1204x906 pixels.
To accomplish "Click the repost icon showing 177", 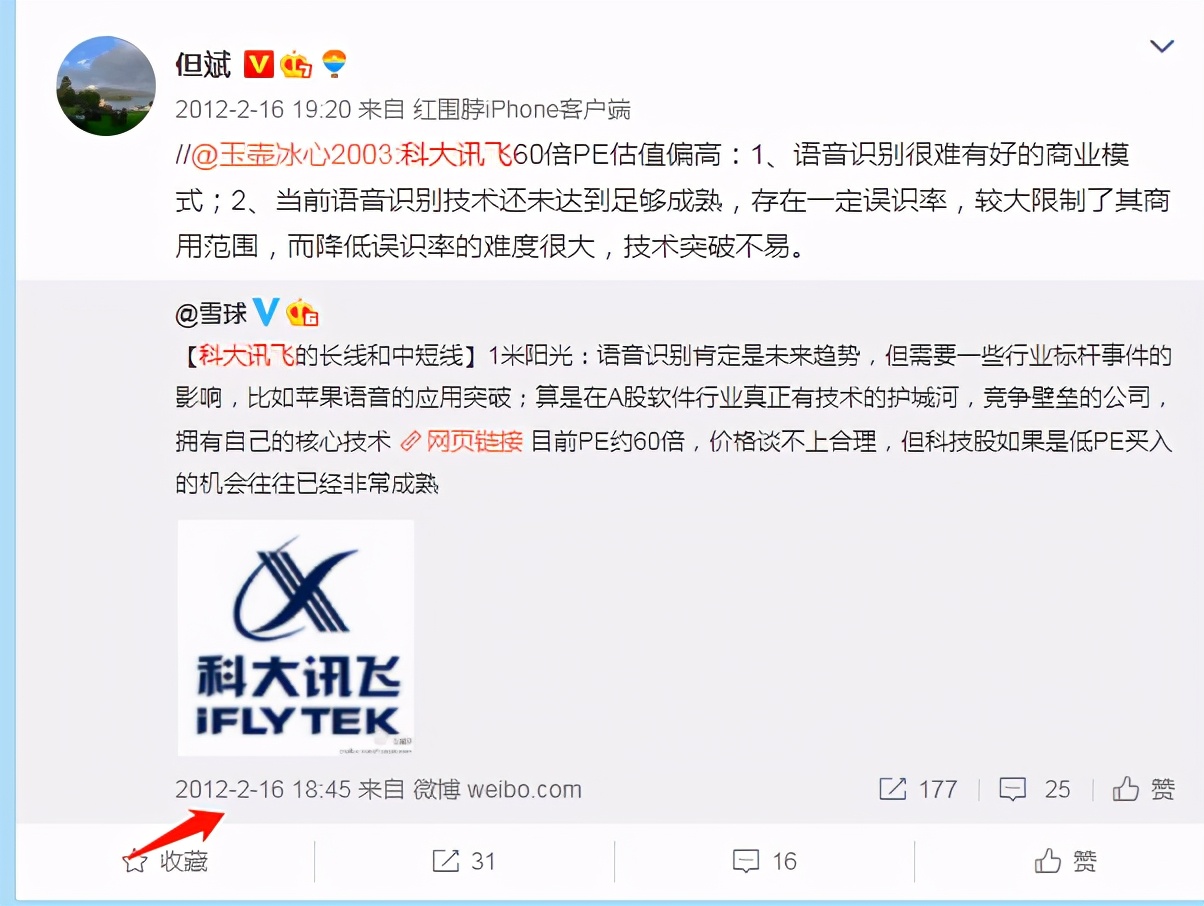I will [918, 789].
